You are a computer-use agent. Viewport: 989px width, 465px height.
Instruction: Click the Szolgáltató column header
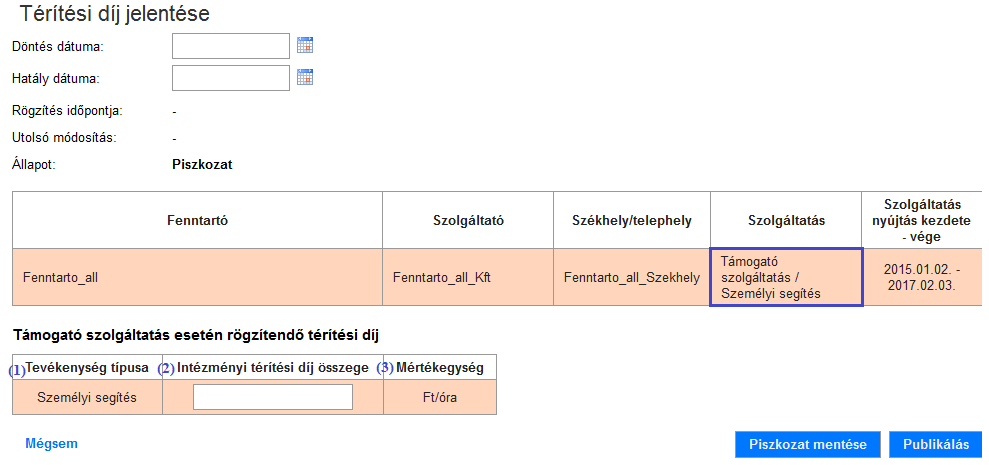[x=468, y=220]
